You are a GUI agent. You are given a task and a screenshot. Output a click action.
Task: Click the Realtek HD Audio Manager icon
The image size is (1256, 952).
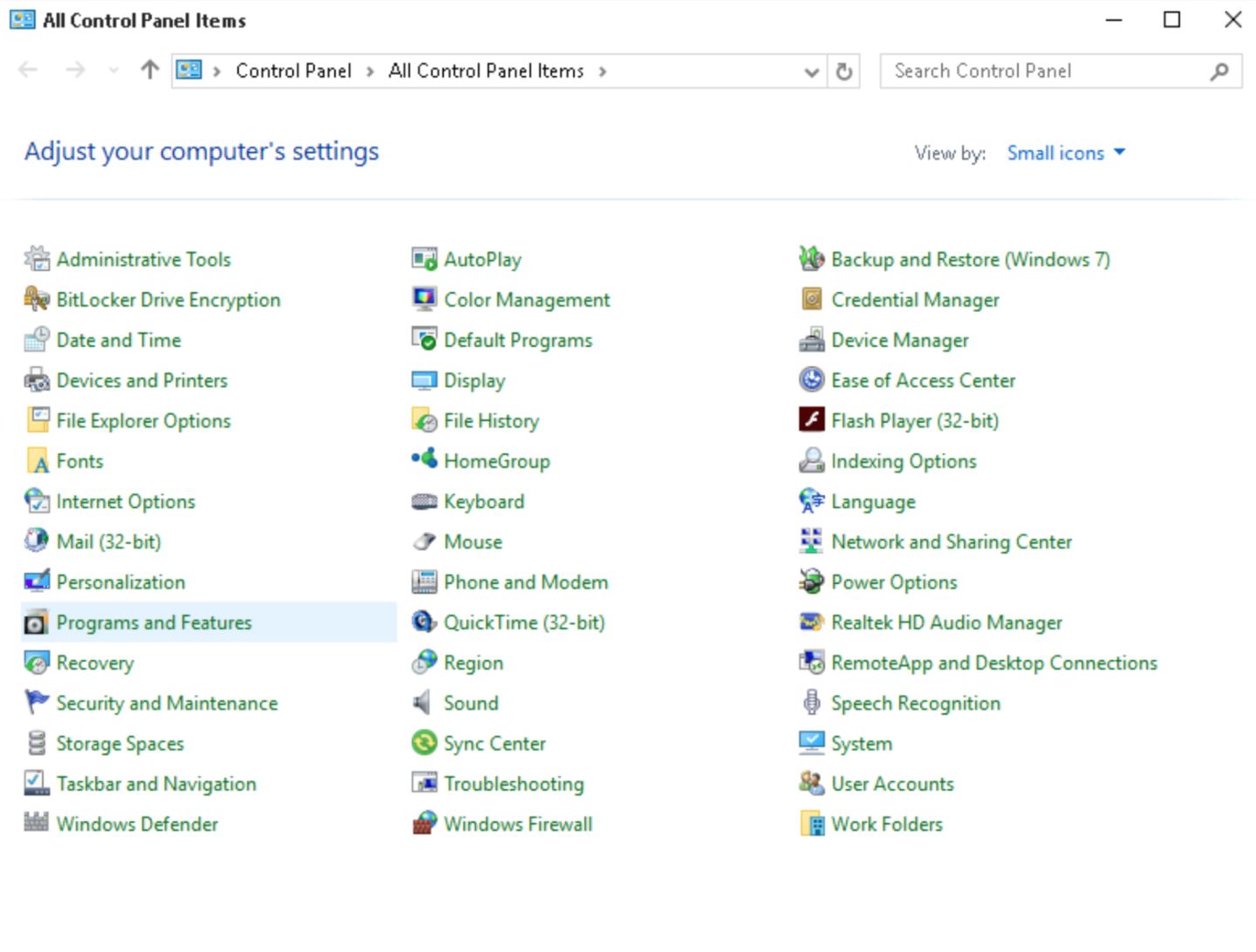click(x=811, y=622)
